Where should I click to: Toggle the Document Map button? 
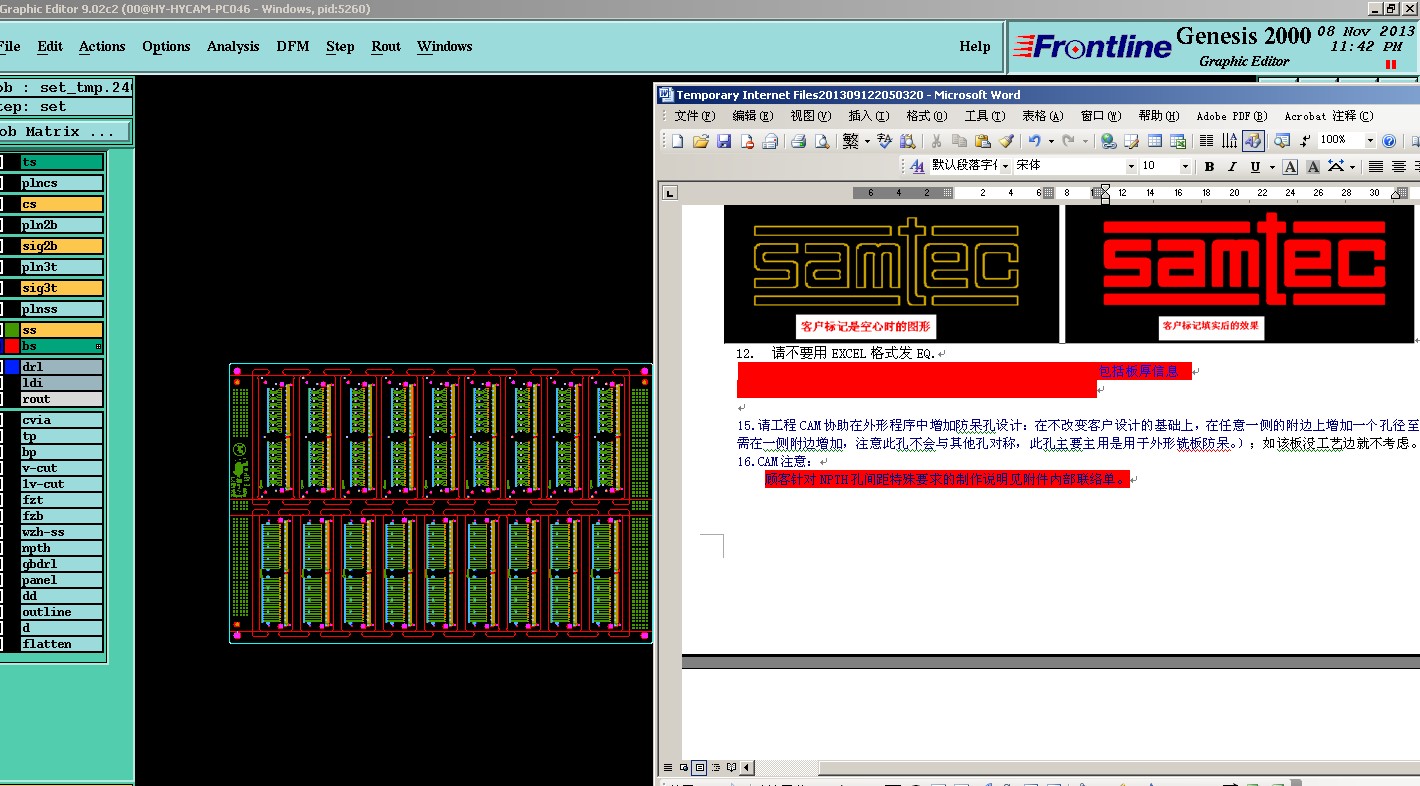[x=1282, y=141]
